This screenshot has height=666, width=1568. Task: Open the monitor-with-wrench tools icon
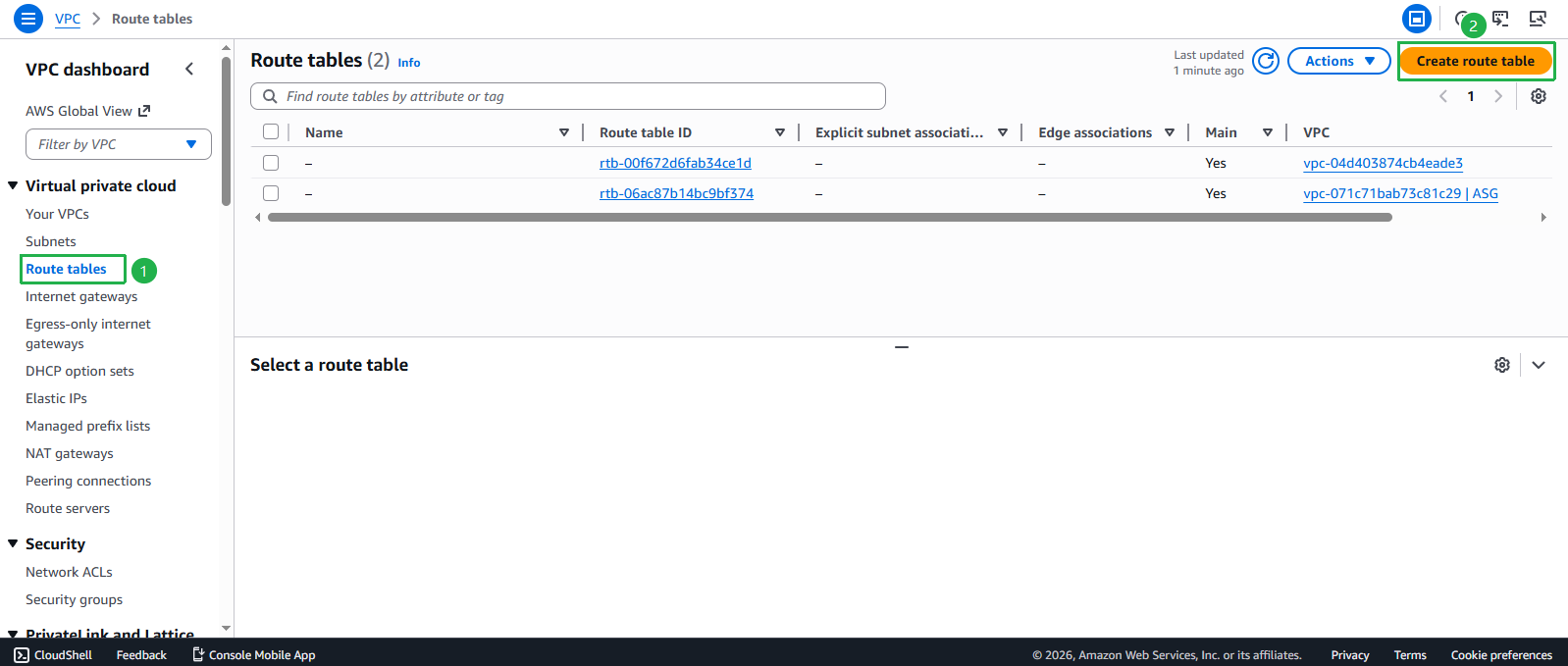point(1538,19)
